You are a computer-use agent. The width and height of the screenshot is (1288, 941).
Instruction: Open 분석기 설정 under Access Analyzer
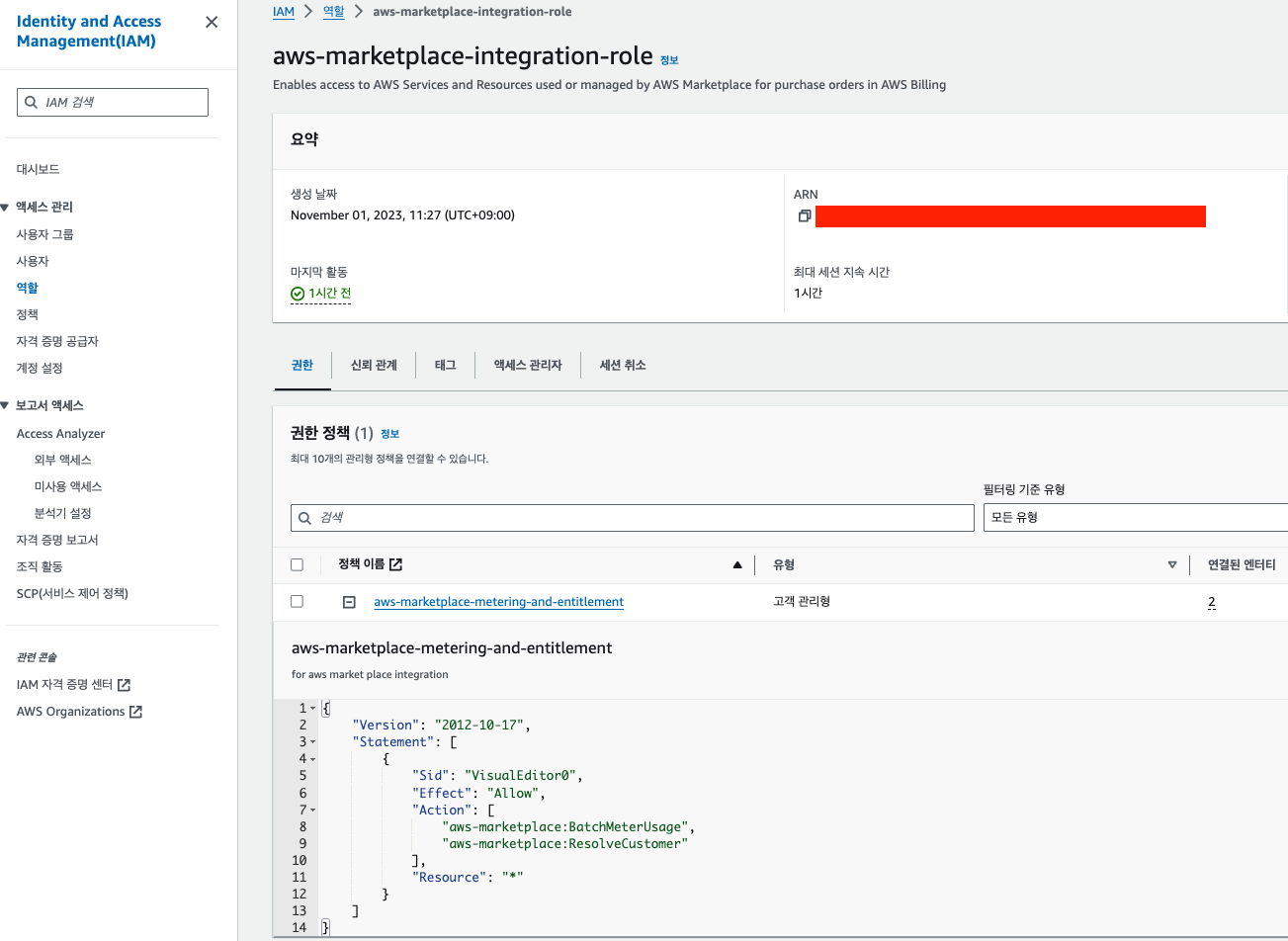(63, 514)
